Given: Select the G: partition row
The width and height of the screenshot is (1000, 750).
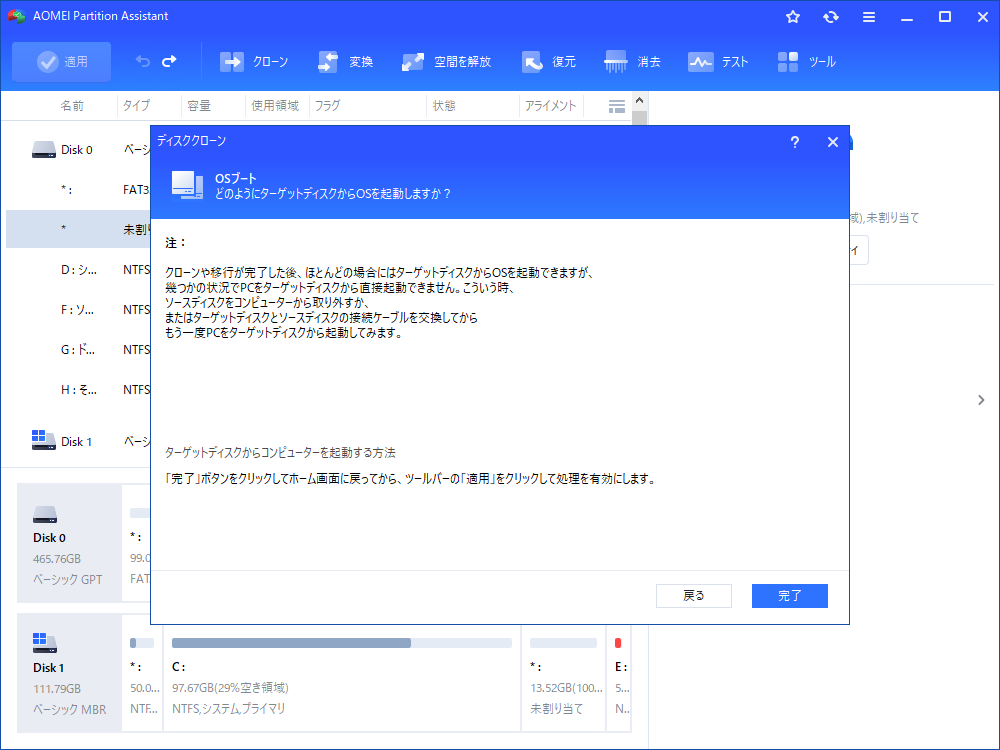Looking at the screenshot, I should tap(78, 349).
